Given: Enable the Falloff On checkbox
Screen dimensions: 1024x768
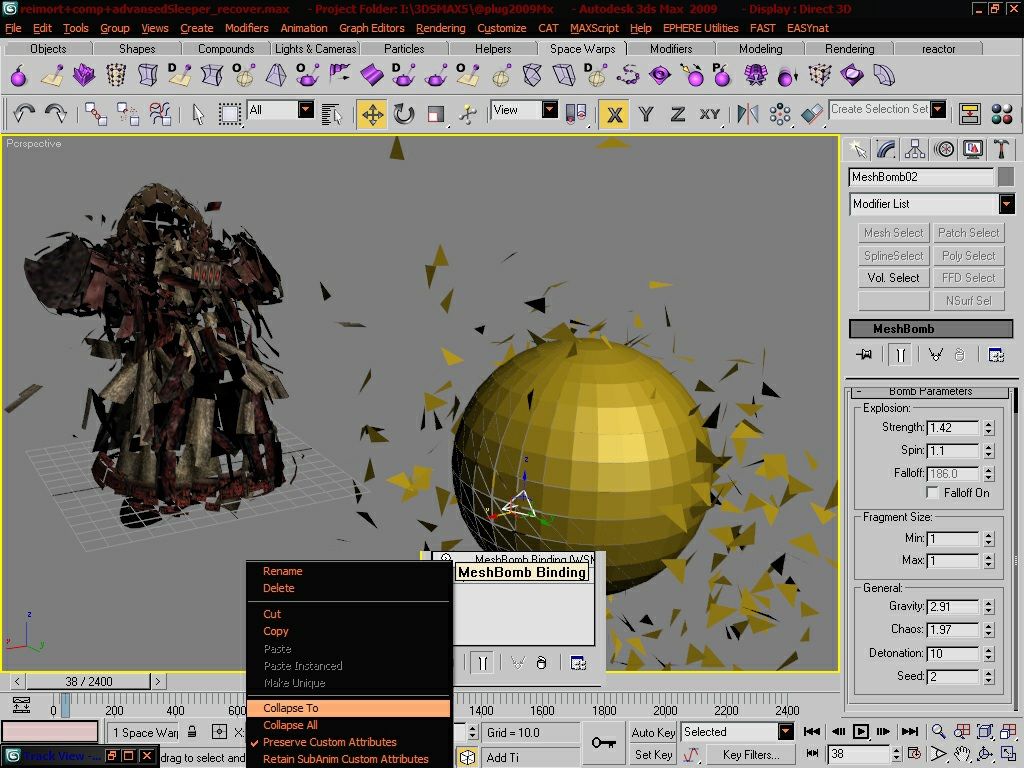Looking at the screenshot, I should (x=933, y=492).
